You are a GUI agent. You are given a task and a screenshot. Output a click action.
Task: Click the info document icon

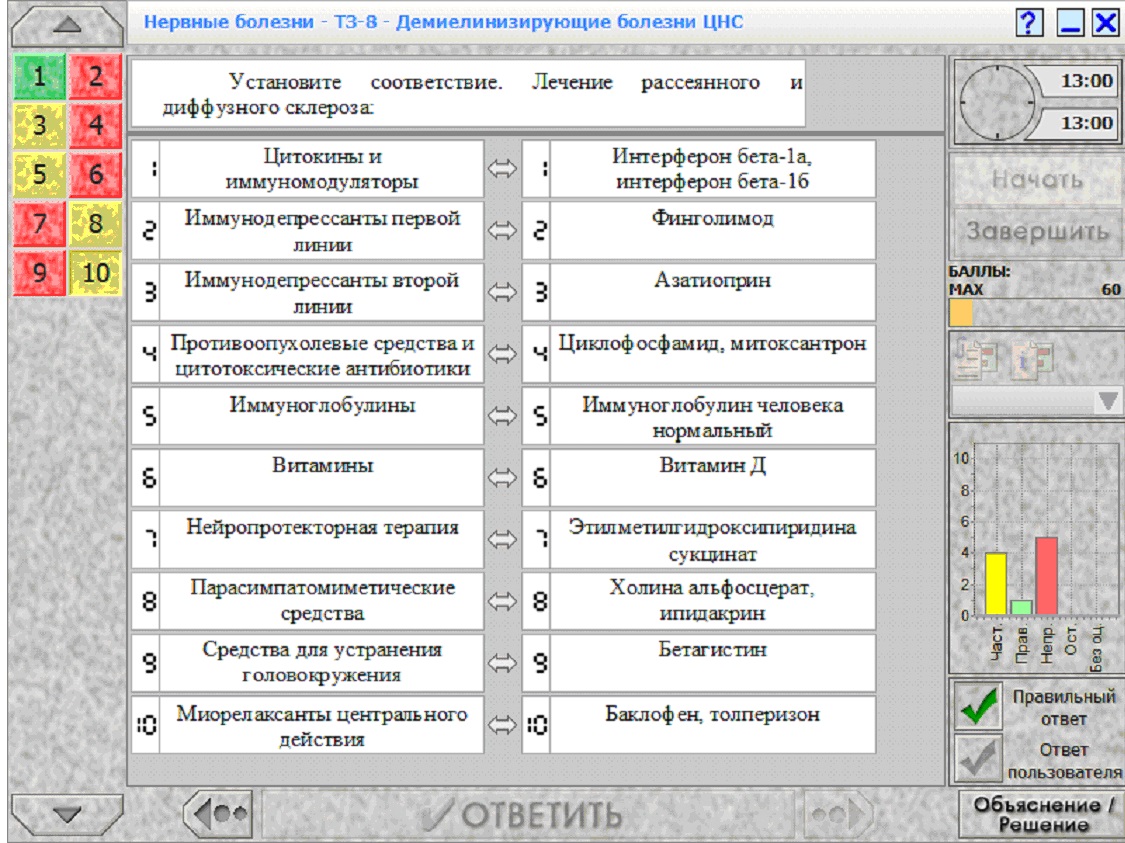coord(1032,357)
